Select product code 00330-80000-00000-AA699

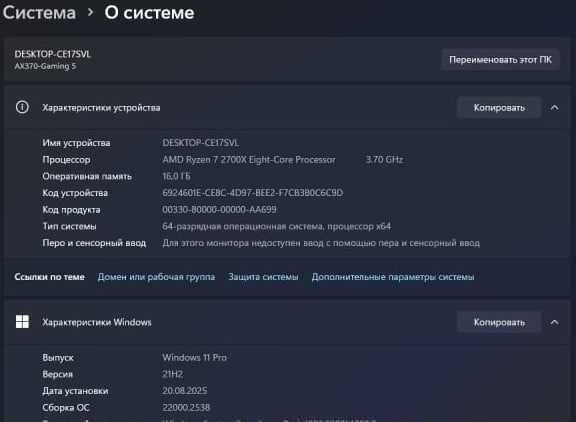(219, 209)
